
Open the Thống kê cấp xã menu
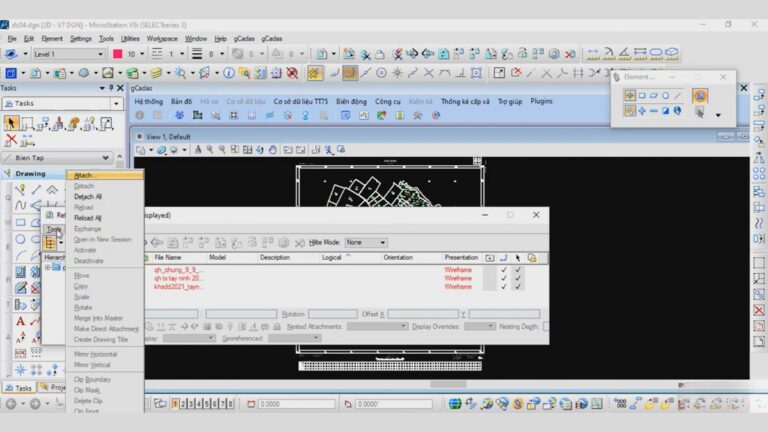click(x=465, y=101)
